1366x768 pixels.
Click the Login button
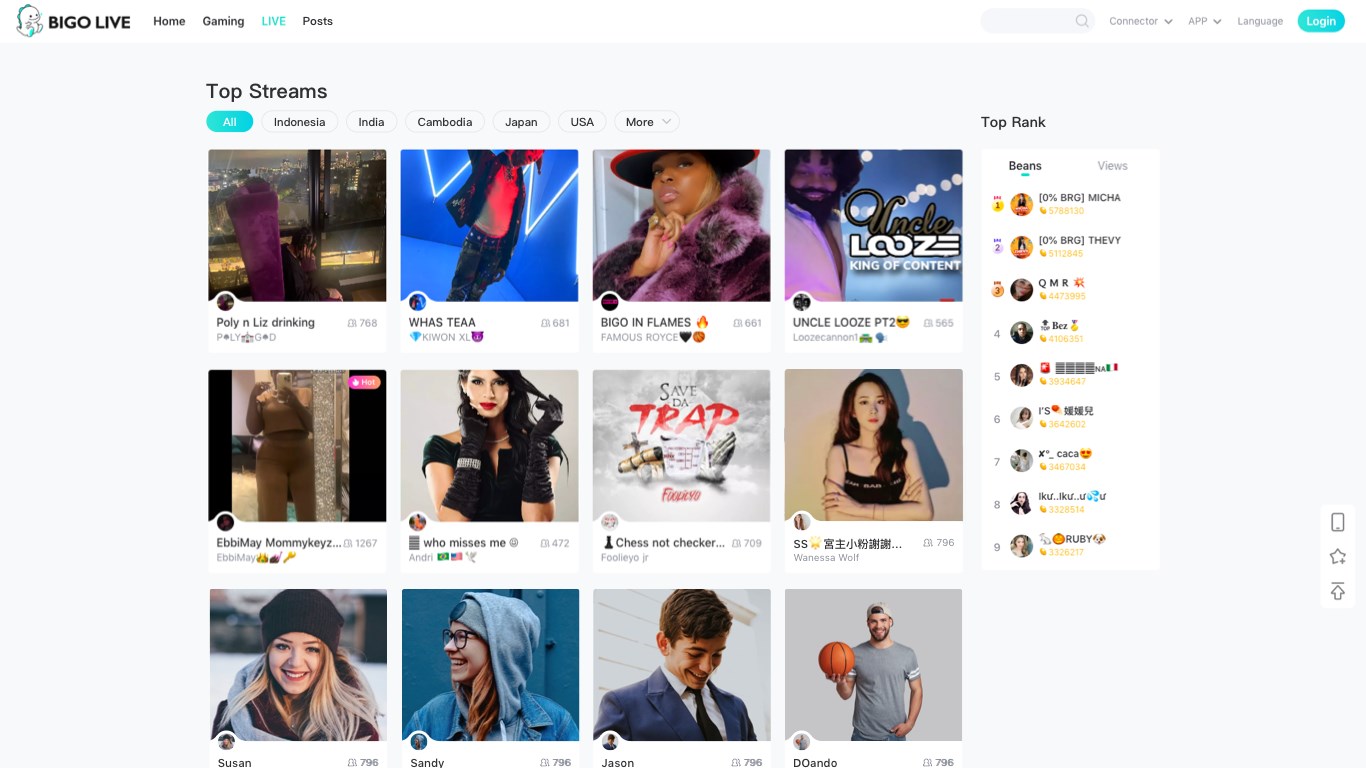point(1321,20)
